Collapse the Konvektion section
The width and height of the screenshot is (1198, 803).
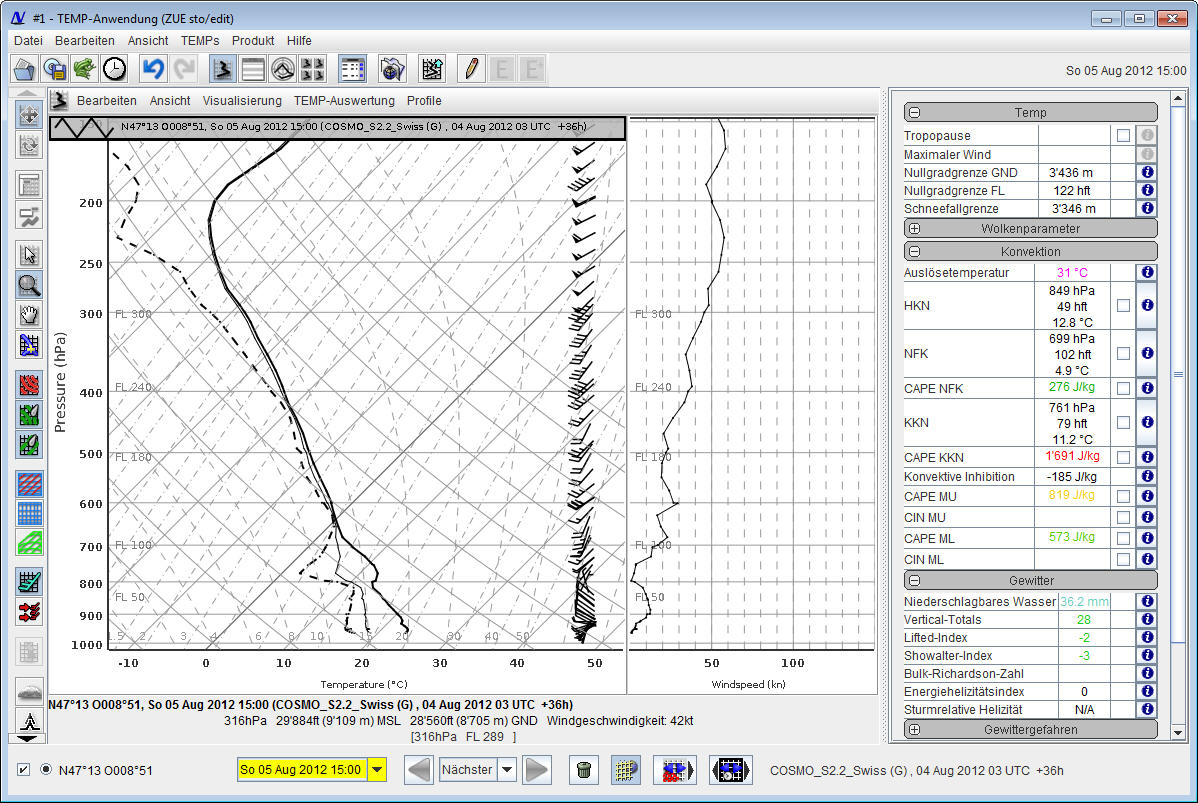[x=914, y=252]
